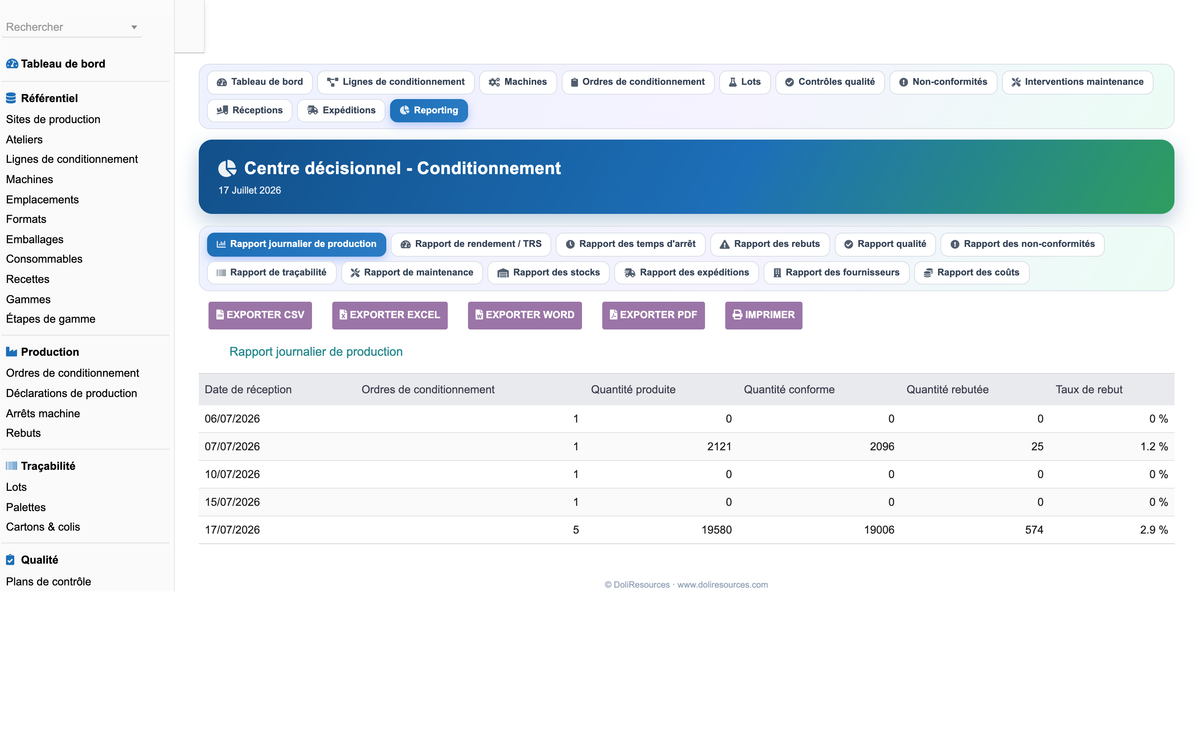Viewport: 1200px width, 743px height.
Task: Open the Non-conformités tab
Action: (943, 82)
